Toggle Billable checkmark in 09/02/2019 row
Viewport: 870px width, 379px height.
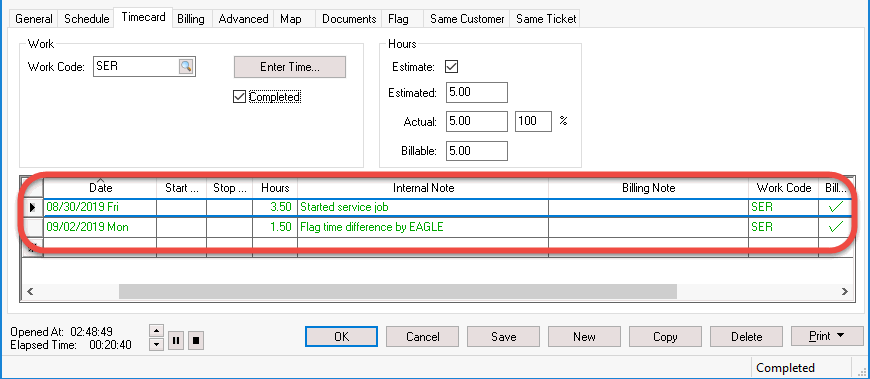point(835,227)
